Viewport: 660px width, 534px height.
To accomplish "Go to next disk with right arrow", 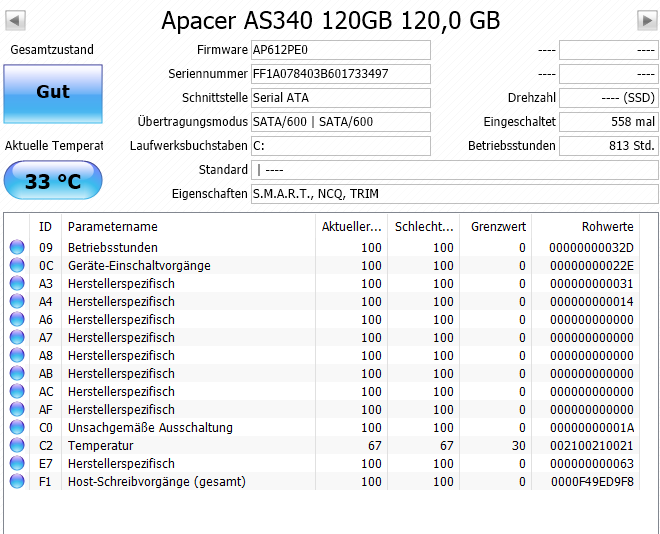I will [x=647, y=20].
